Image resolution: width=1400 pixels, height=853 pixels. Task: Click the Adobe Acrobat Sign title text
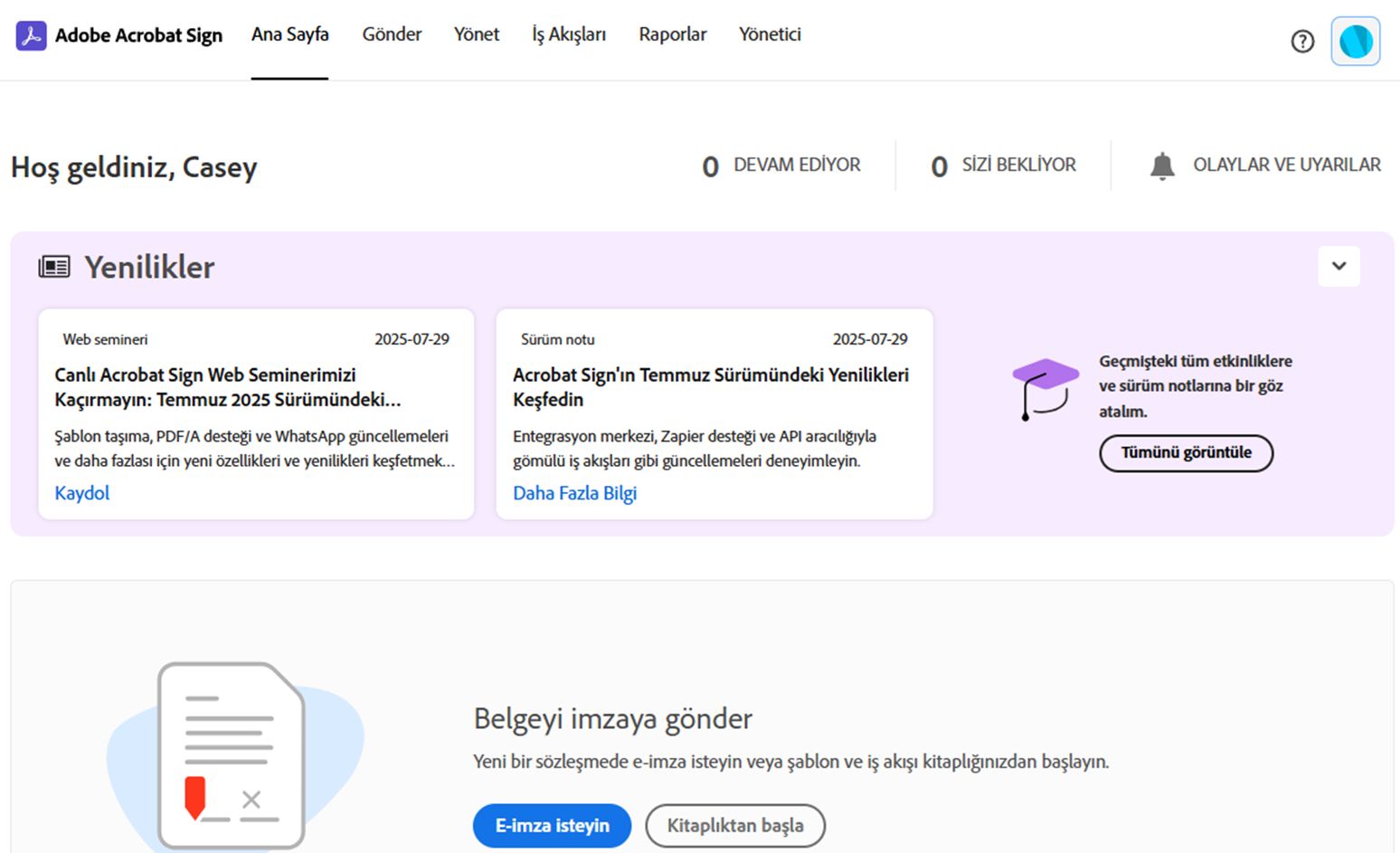(x=138, y=35)
